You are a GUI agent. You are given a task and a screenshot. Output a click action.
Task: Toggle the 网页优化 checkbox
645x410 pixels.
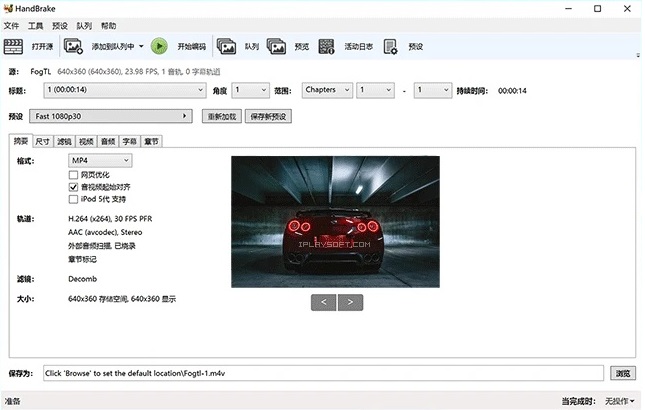pyautogui.click(x=73, y=175)
